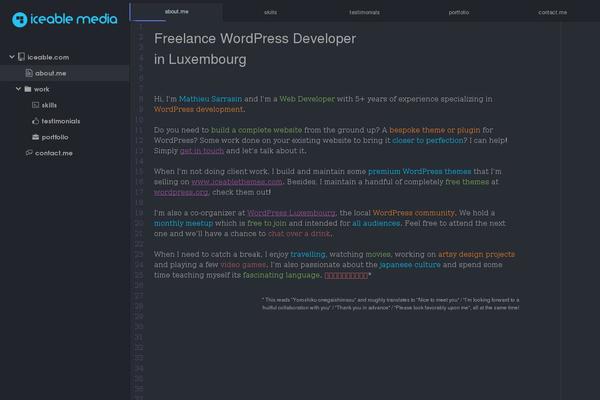Click the file icon next to about.me
Viewport: 600px width, 400px height.
pyautogui.click(x=29, y=73)
